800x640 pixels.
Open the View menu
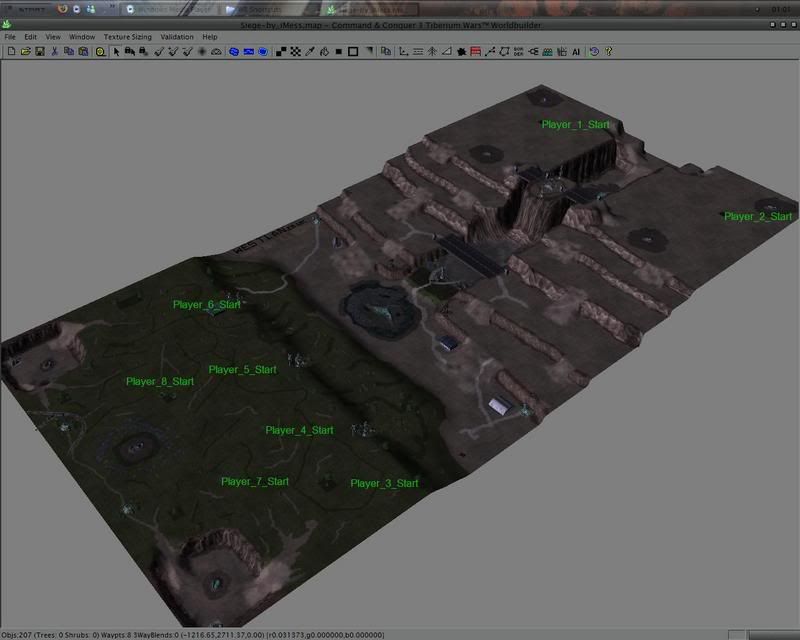53,37
